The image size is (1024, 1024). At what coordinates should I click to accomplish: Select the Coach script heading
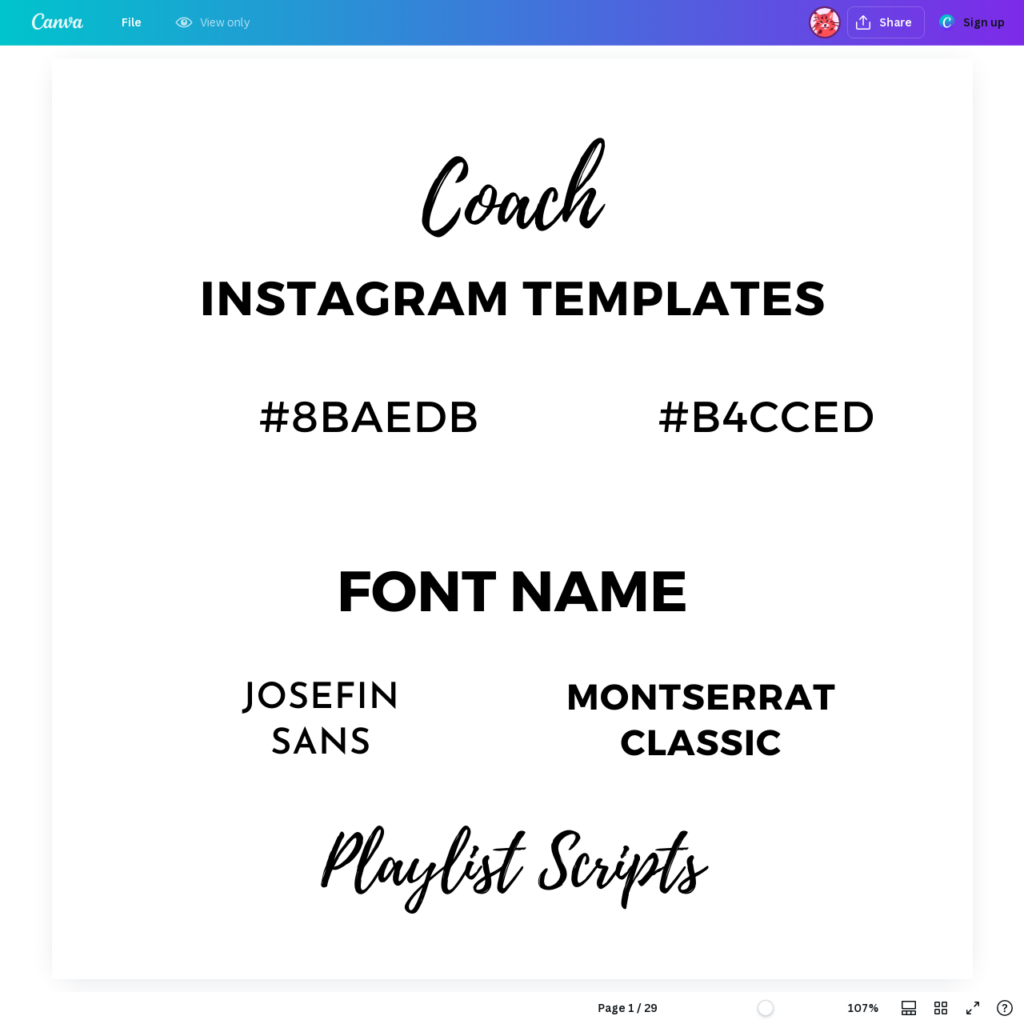(513, 188)
